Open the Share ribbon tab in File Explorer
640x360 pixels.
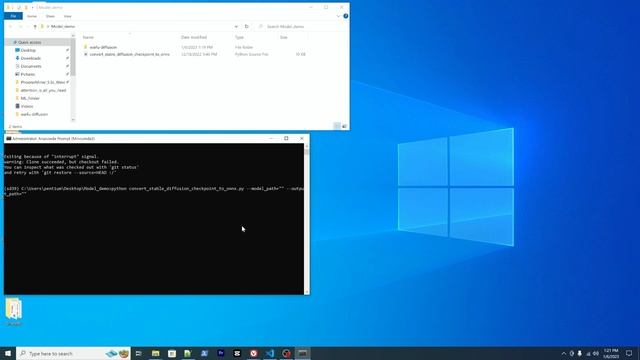(x=50, y=16)
